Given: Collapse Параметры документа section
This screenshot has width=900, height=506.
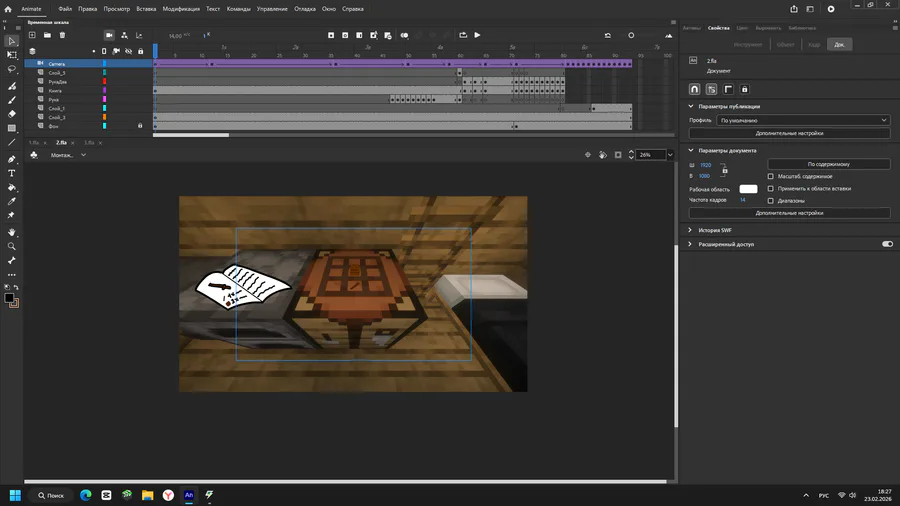Looking at the screenshot, I should [x=690, y=150].
